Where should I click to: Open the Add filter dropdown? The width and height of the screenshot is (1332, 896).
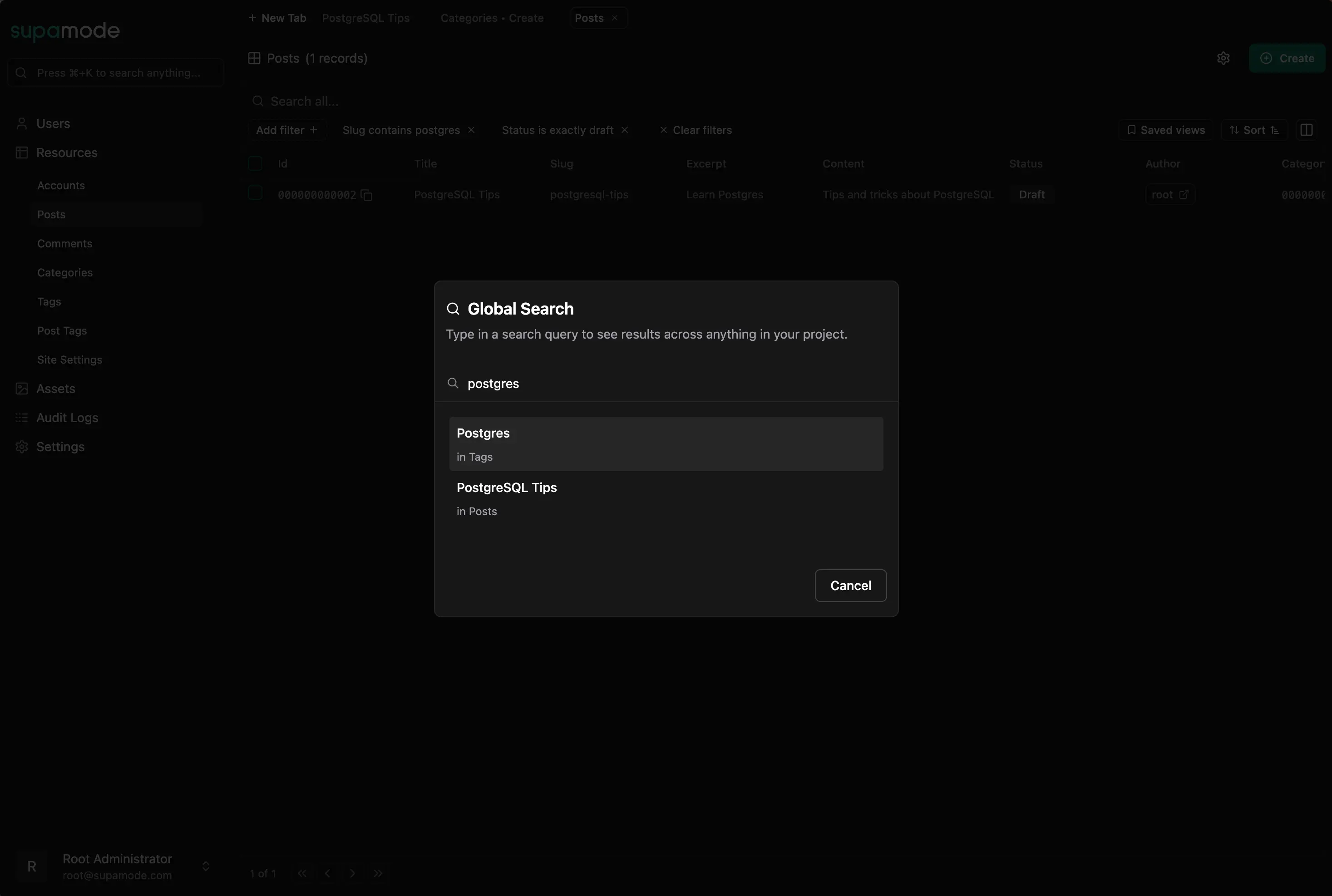[x=285, y=130]
